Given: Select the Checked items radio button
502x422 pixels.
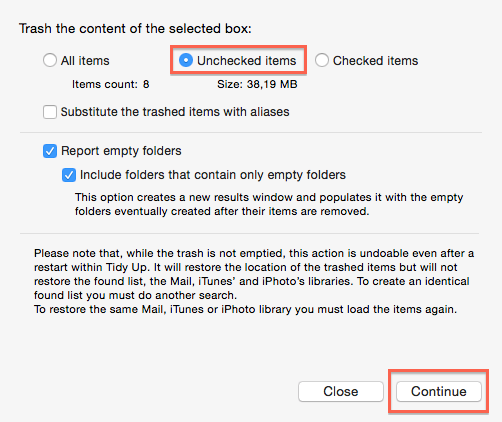Looking at the screenshot, I should pos(322,60).
